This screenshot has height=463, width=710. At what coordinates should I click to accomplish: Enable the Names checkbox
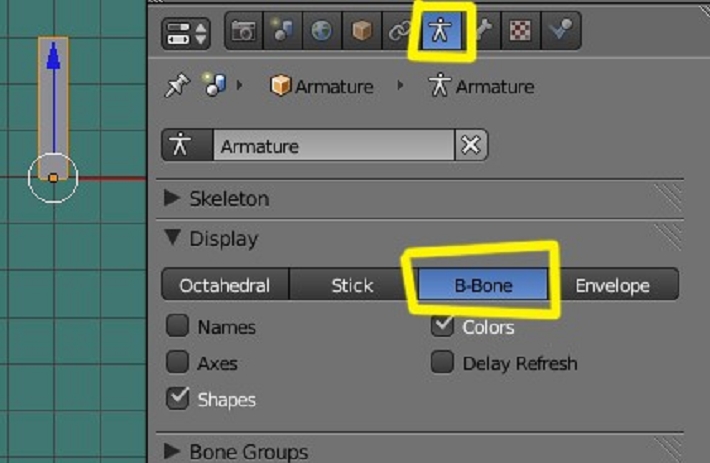click(178, 326)
